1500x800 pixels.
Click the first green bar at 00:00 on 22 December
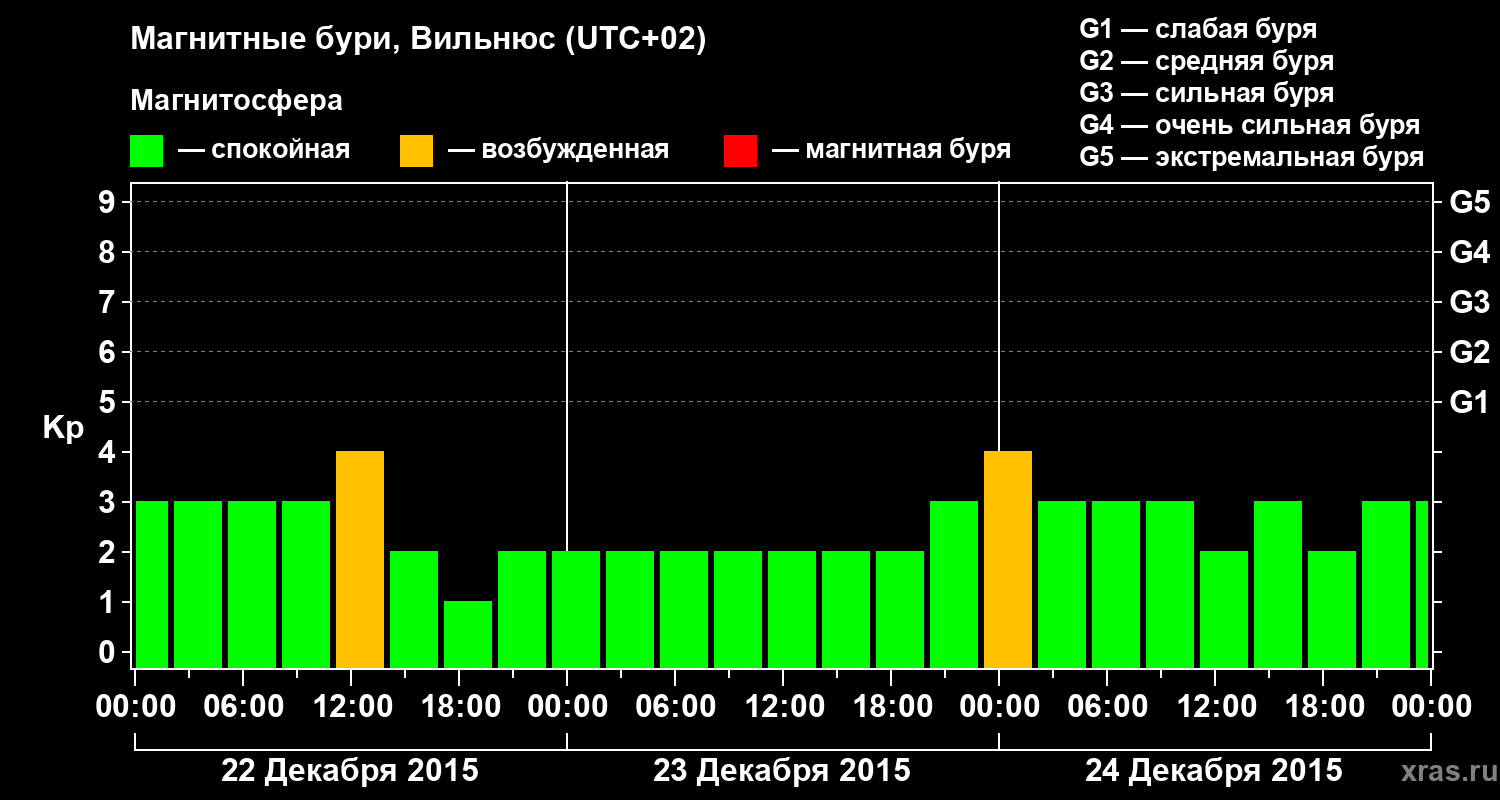pyautogui.click(x=151, y=585)
